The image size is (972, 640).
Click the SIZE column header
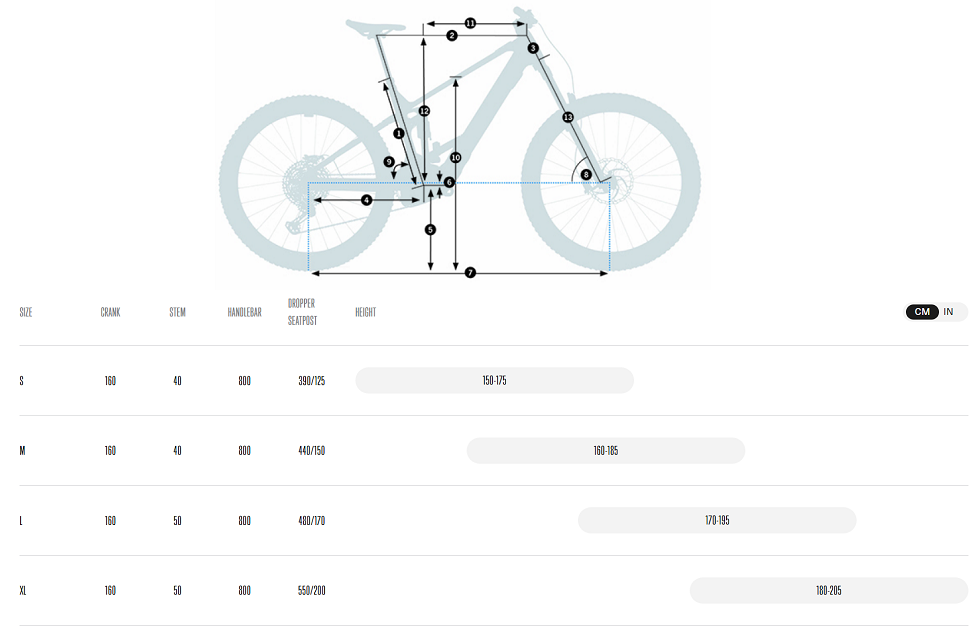(x=25, y=312)
